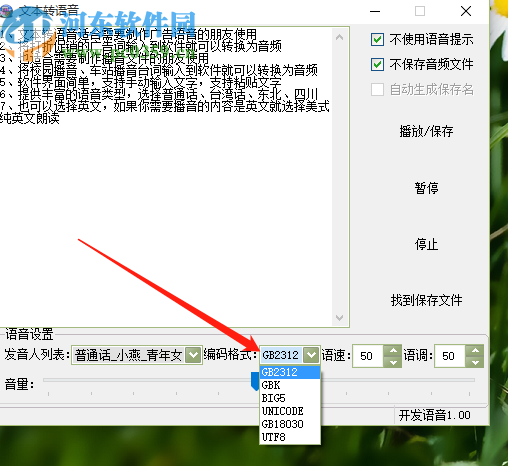Open the 发音人列表 voice dropdown

(193, 355)
